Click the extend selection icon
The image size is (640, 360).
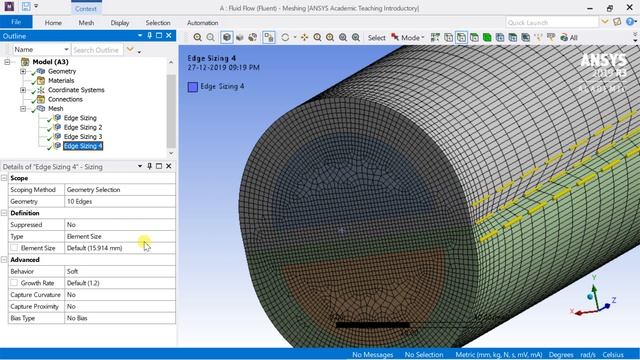point(538,38)
